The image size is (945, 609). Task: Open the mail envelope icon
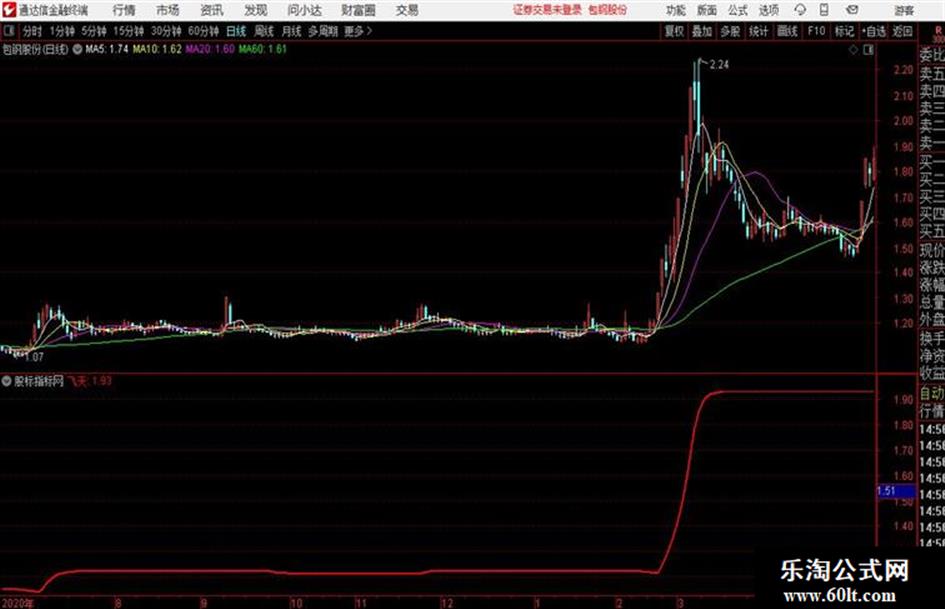click(x=852, y=10)
